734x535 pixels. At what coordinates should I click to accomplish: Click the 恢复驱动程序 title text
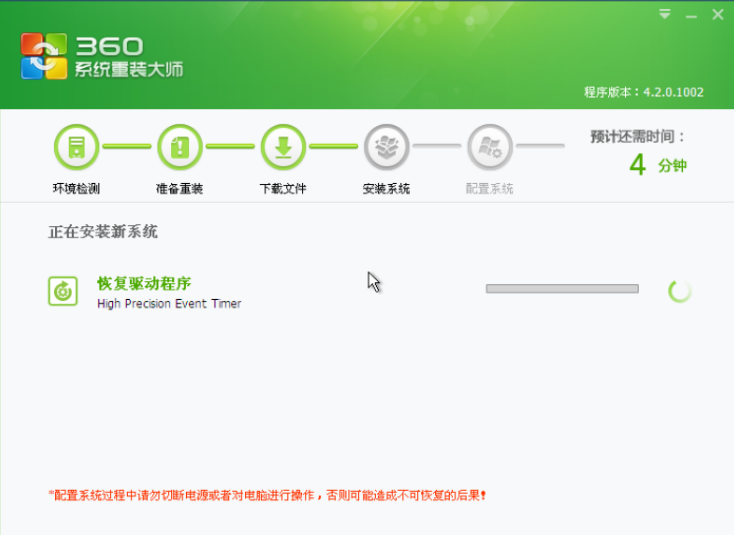click(144, 284)
